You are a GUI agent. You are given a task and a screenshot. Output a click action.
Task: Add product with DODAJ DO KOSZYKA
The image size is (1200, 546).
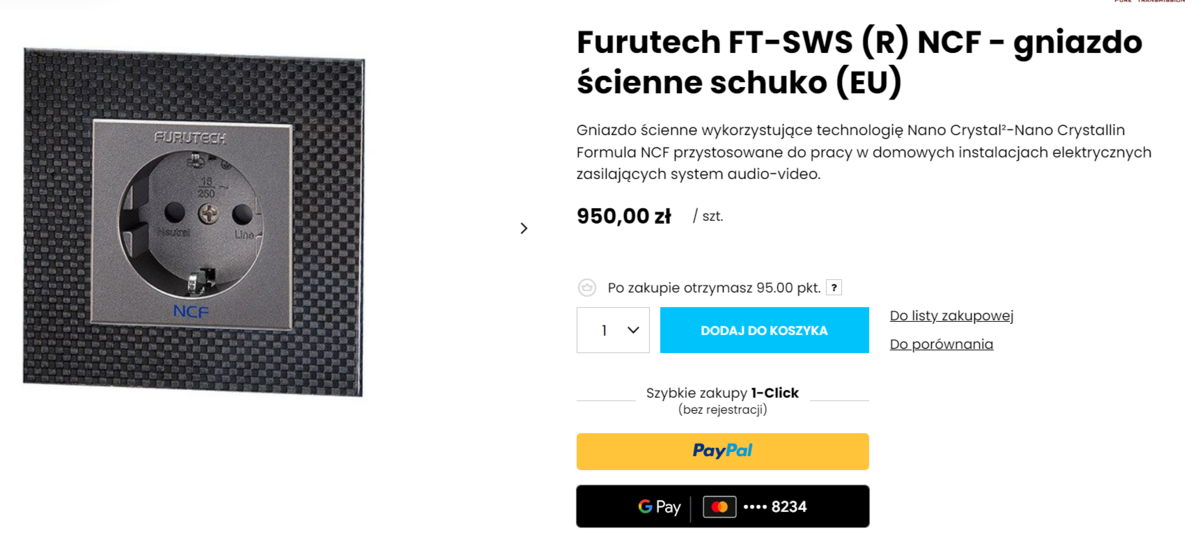(x=764, y=330)
